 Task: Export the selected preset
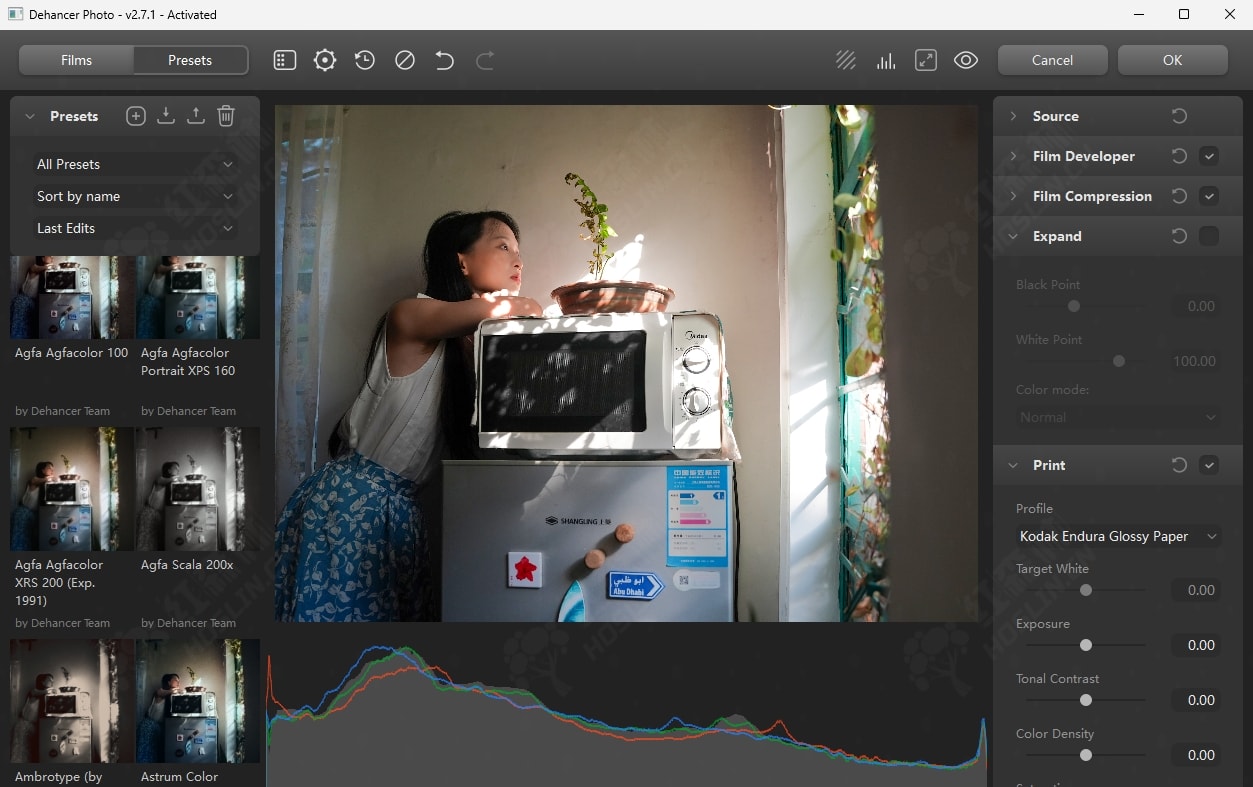(x=196, y=116)
